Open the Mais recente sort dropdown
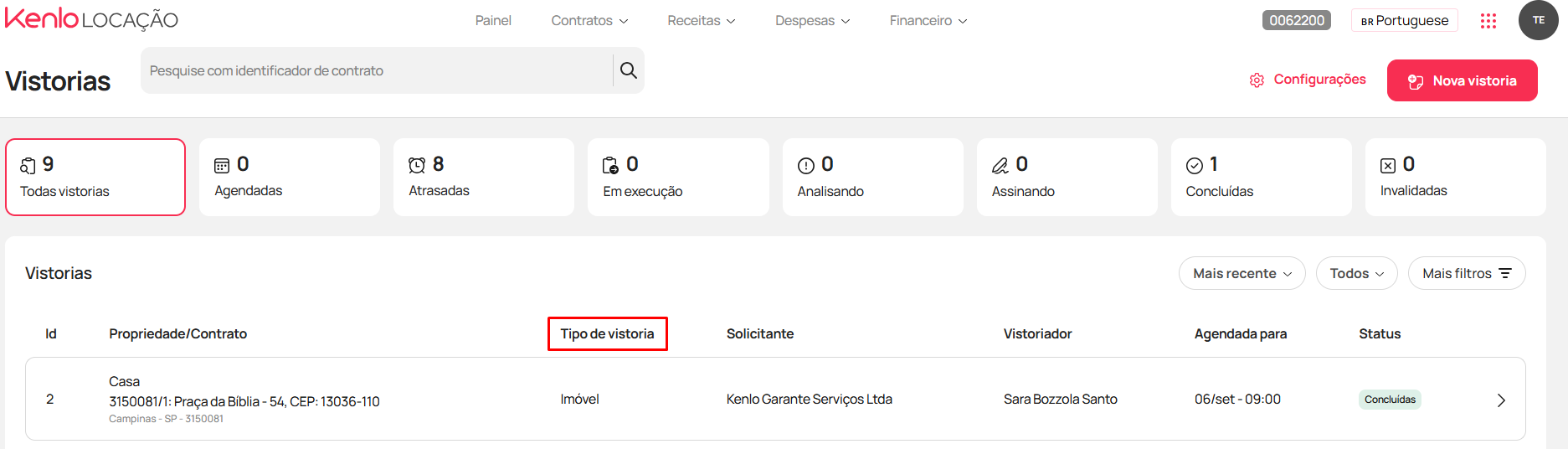The image size is (1568, 449). tap(1242, 273)
